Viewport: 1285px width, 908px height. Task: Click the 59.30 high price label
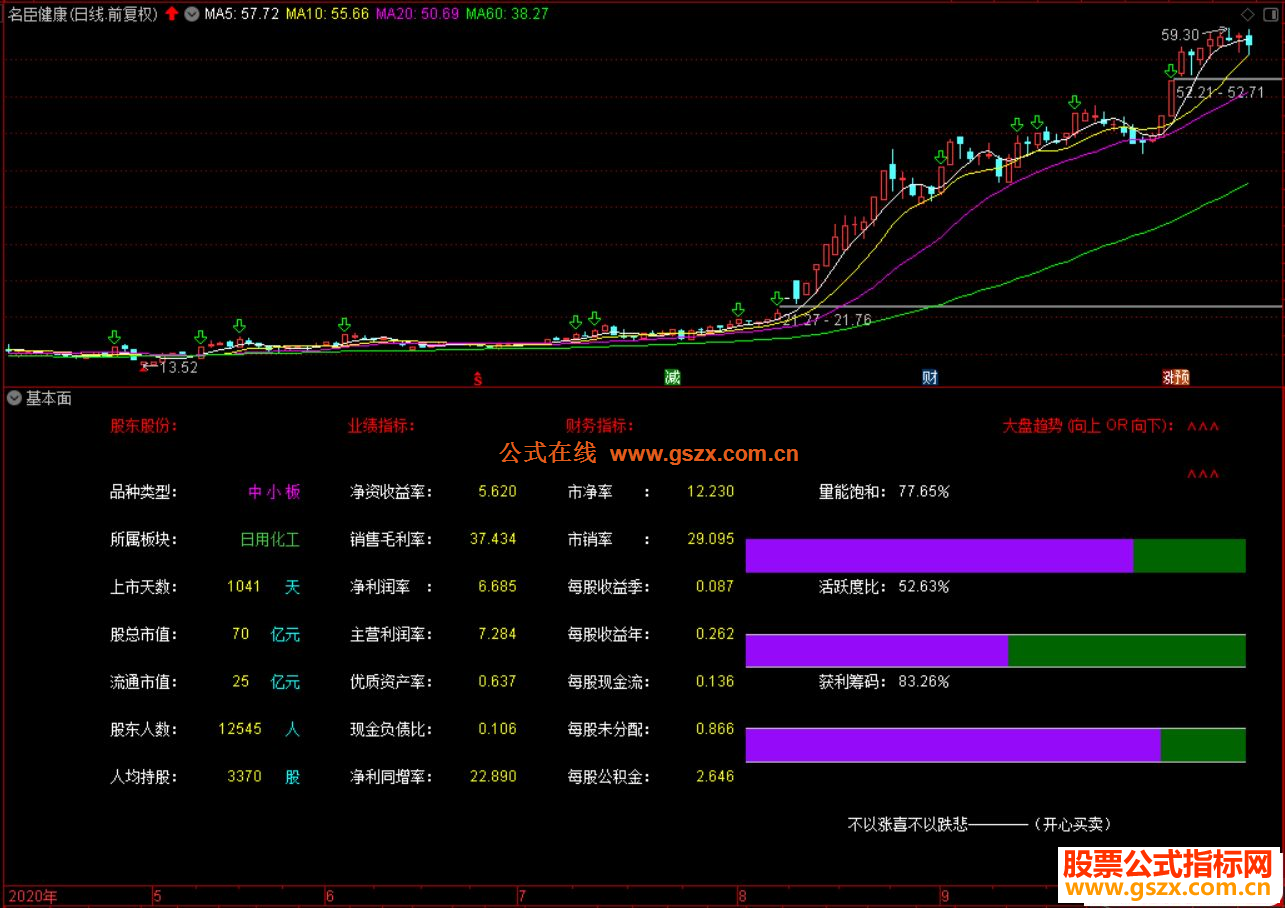1180,35
